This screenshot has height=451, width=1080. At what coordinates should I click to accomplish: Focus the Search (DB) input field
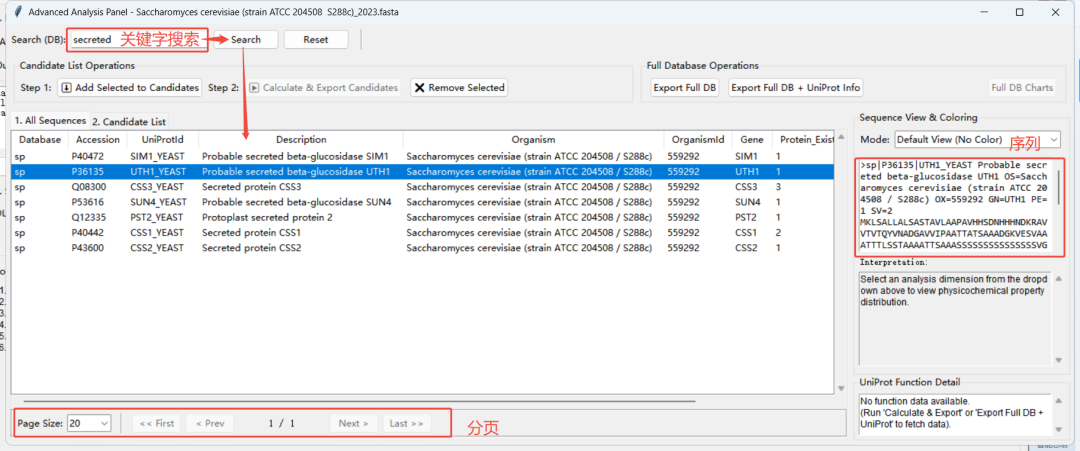coord(136,40)
